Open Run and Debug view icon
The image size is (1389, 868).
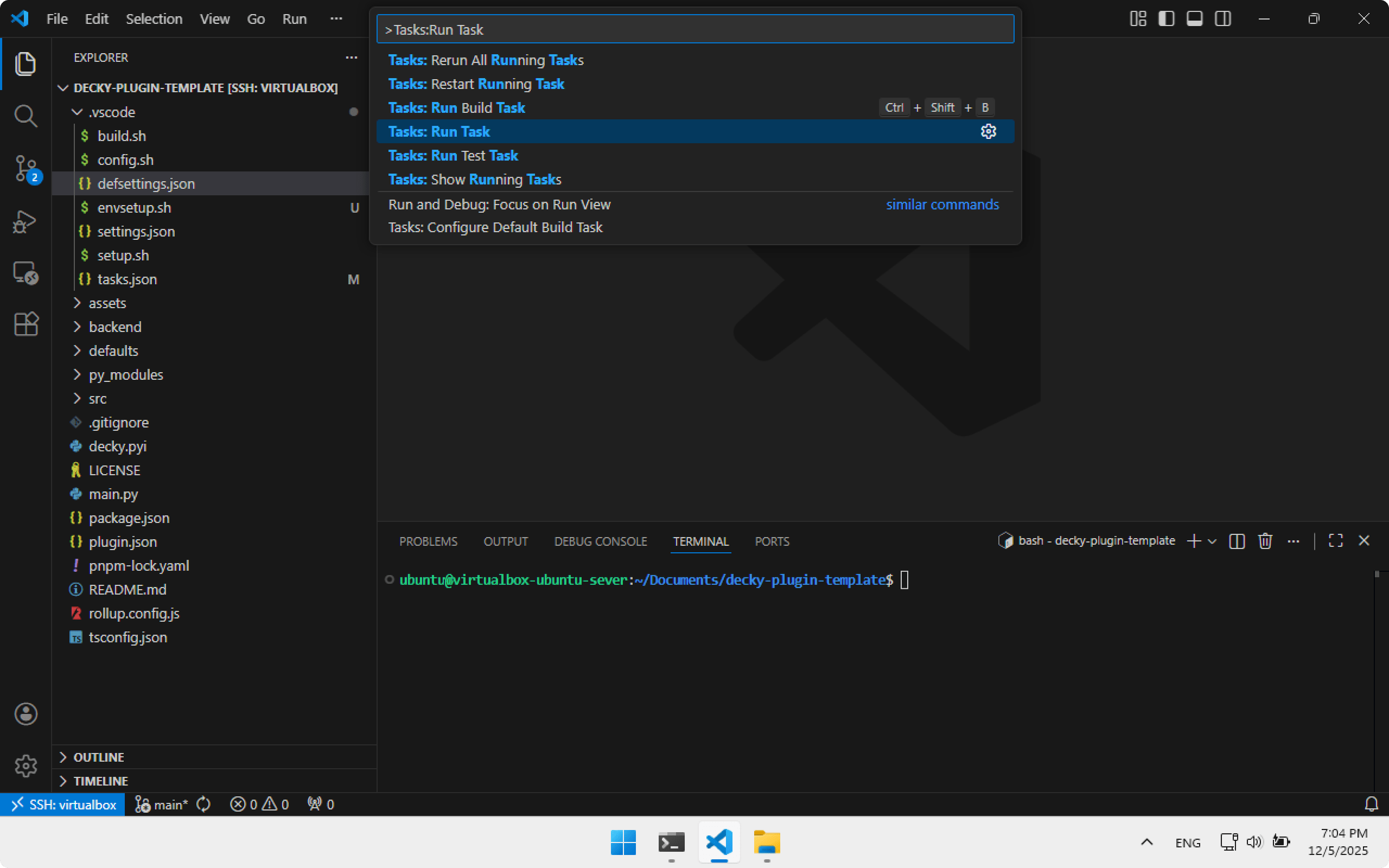click(x=26, y=221)
